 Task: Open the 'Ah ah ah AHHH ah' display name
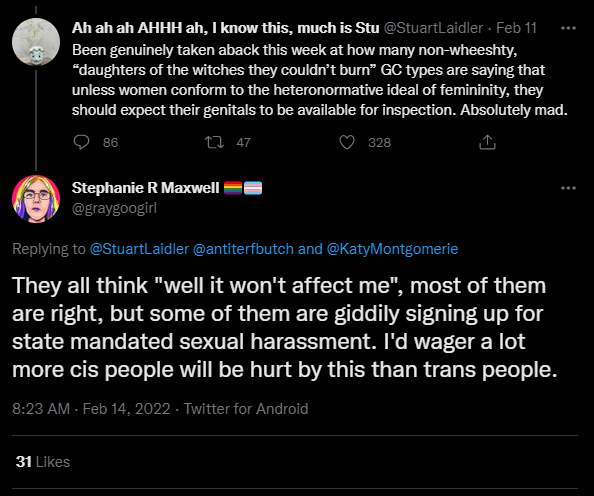pos(225,28)
